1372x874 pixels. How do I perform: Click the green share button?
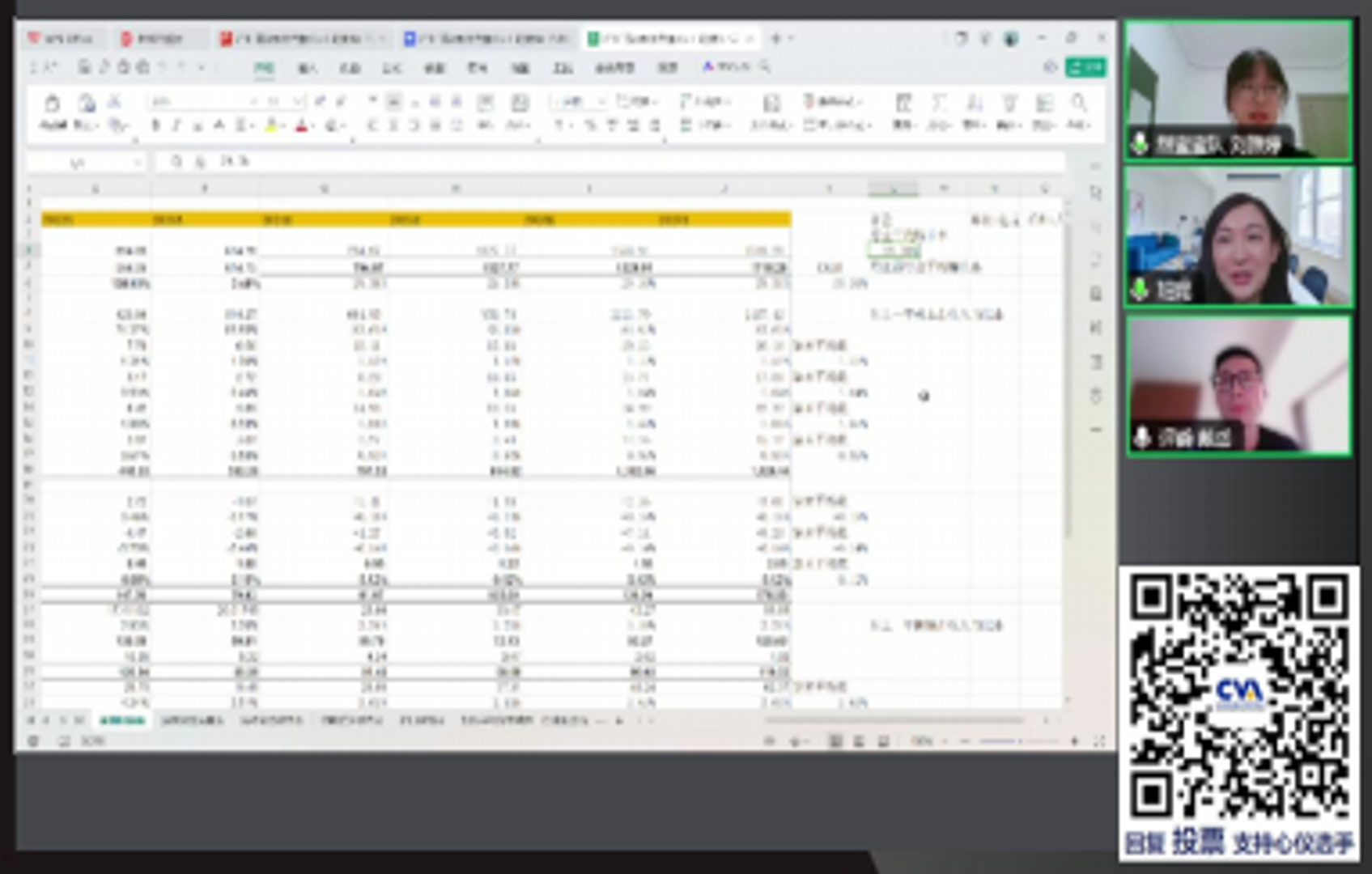[1085, 67]
